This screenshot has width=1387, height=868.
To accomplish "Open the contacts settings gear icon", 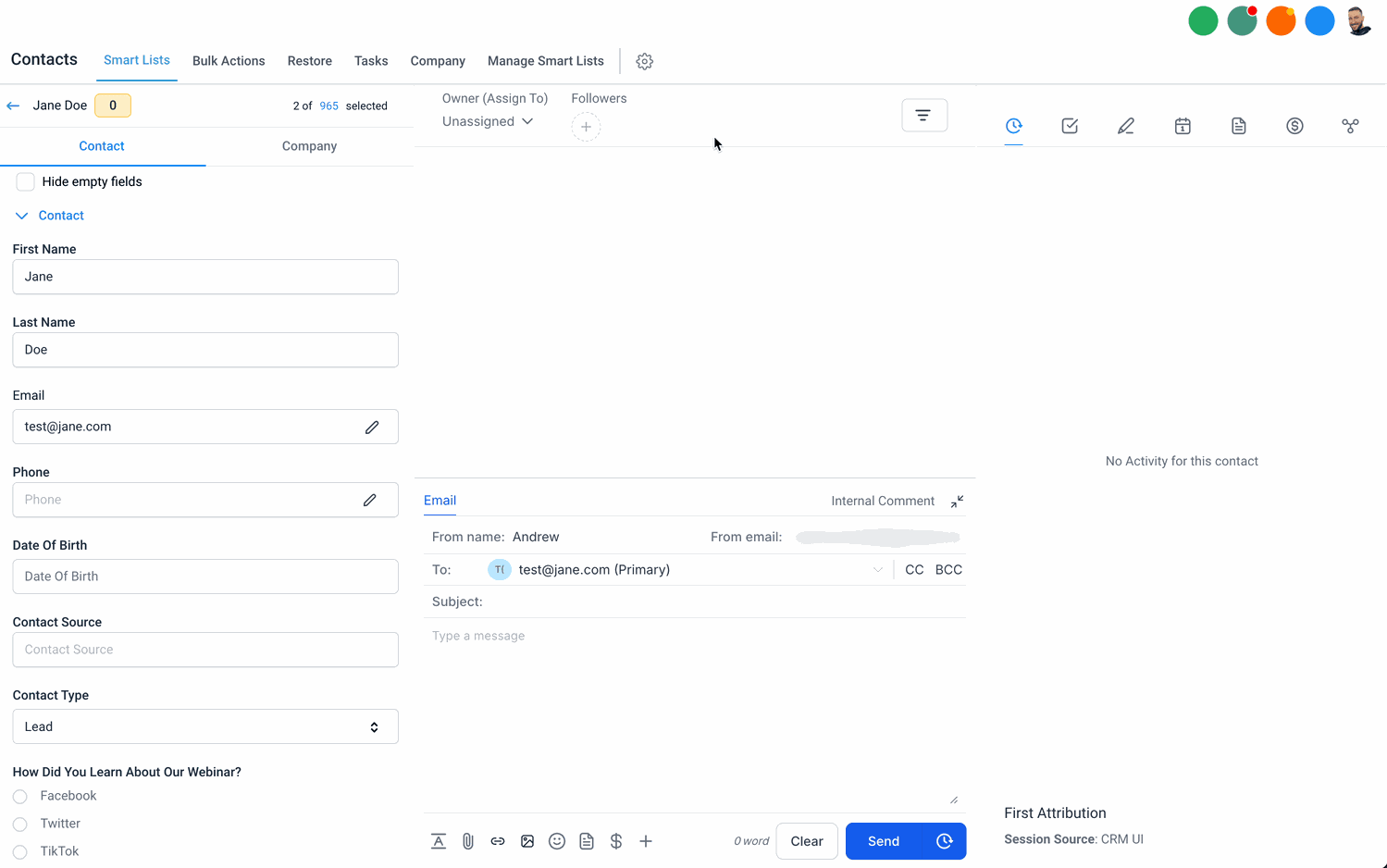I will pos(645,61).
